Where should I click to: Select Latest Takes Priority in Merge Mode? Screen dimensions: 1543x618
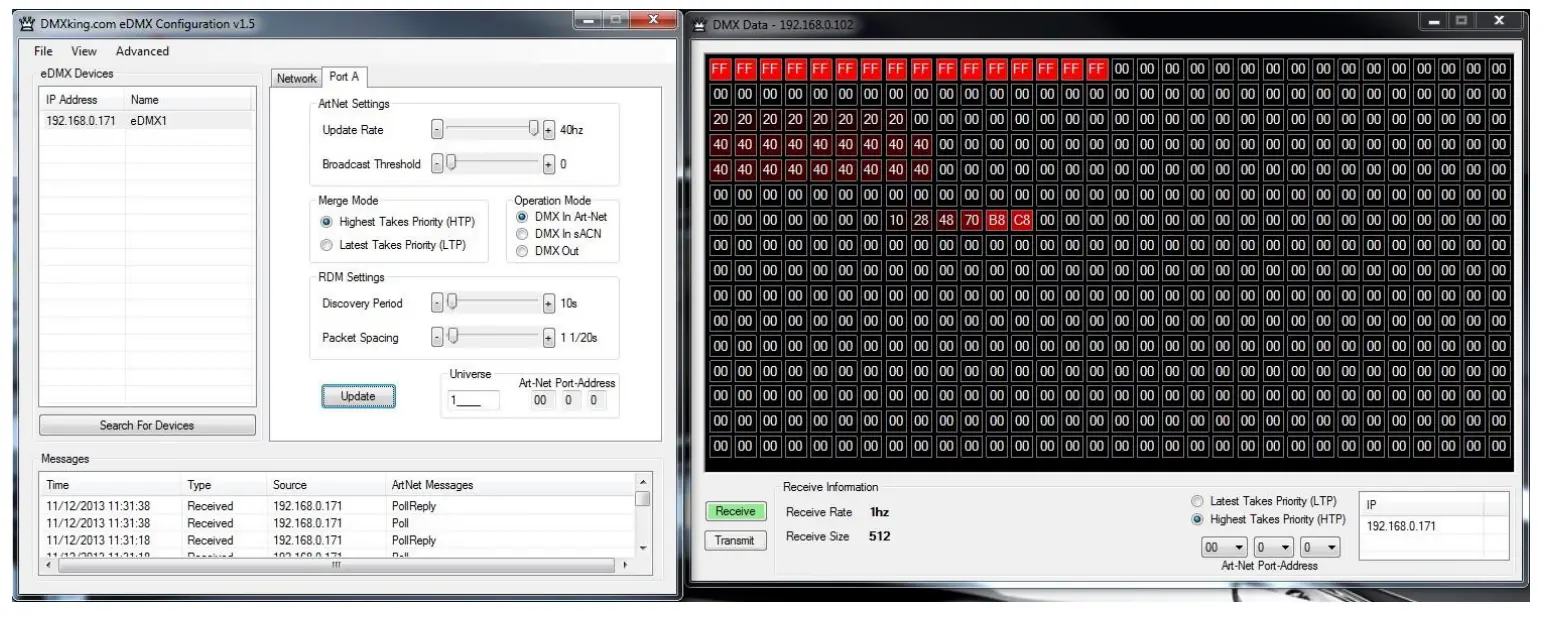pos(393,245)
